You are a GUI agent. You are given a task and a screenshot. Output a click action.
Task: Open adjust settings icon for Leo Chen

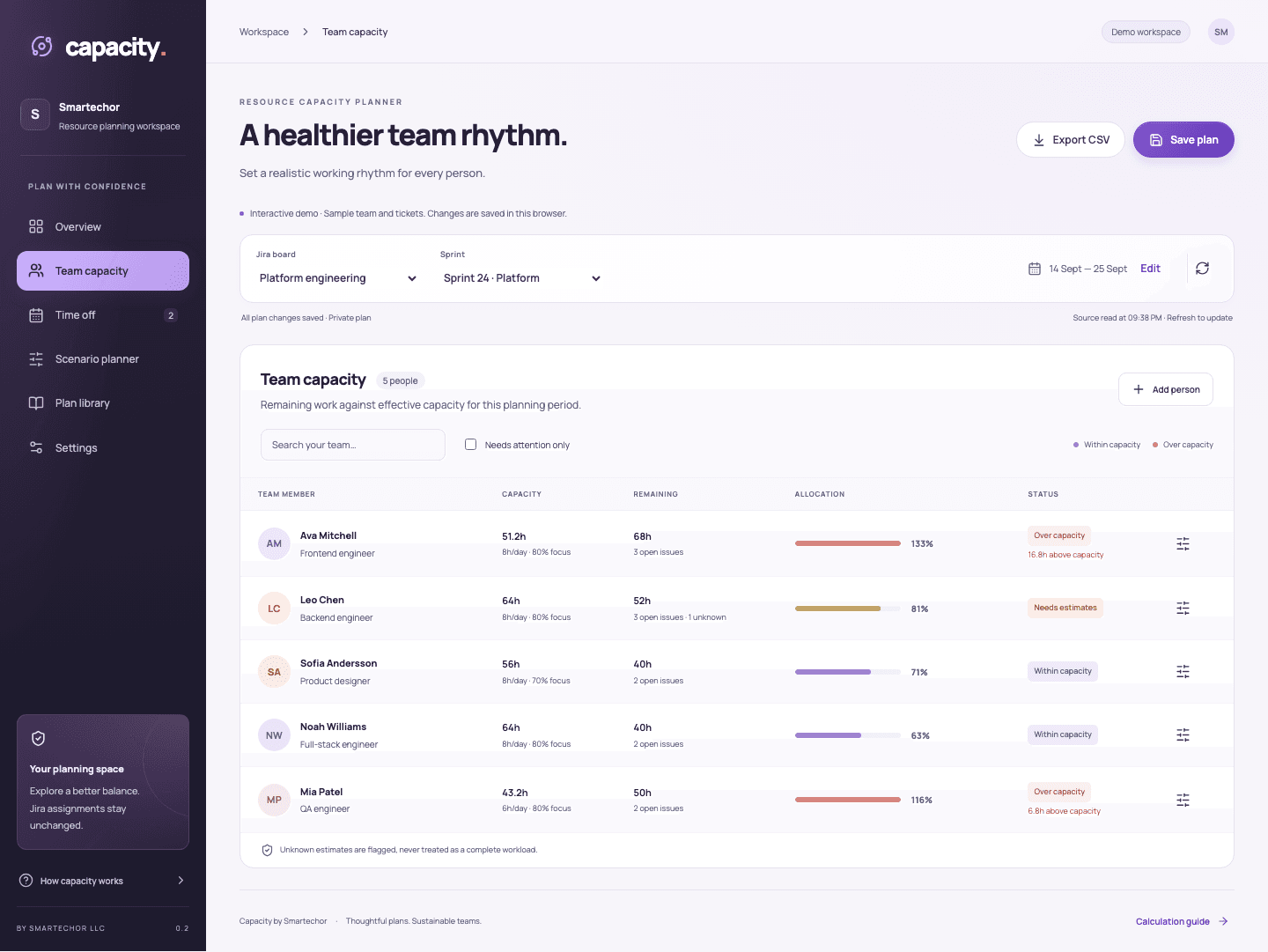click(1183, 609)
